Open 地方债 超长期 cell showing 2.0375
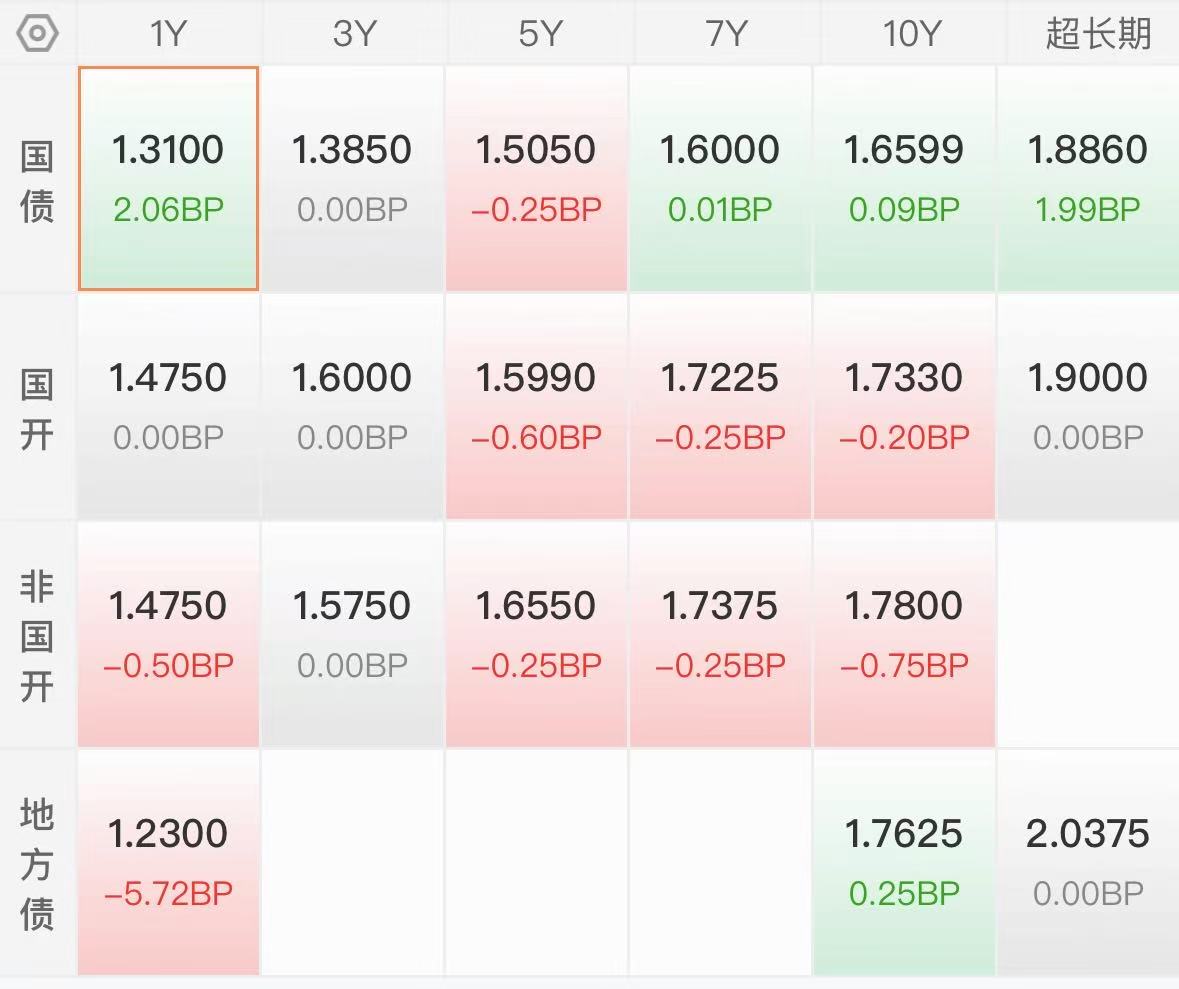This screenshot has width=1179, height=989. pyautogui.click(x=1088, y=862)
